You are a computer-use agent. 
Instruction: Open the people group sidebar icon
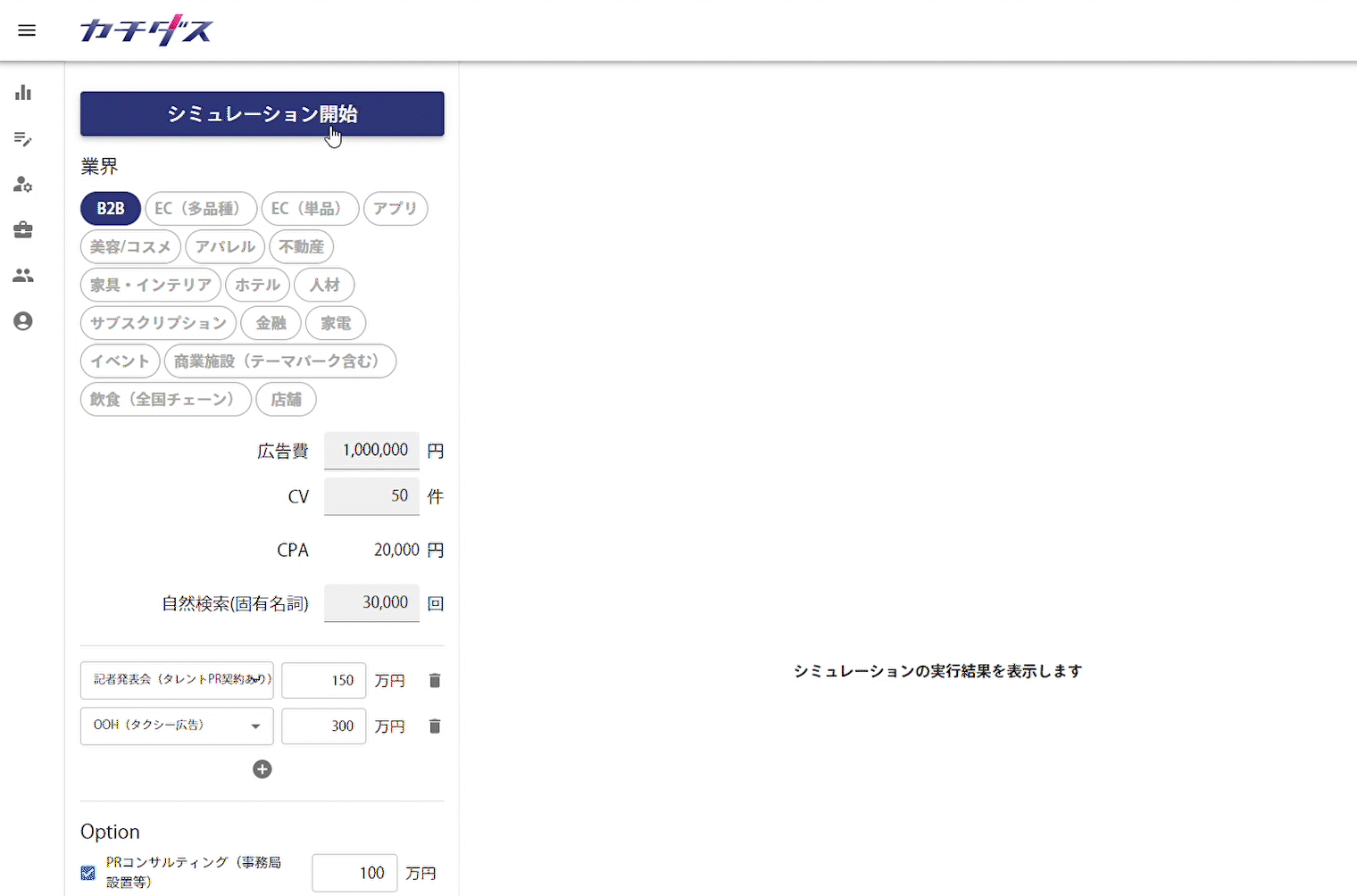point(23,276)
